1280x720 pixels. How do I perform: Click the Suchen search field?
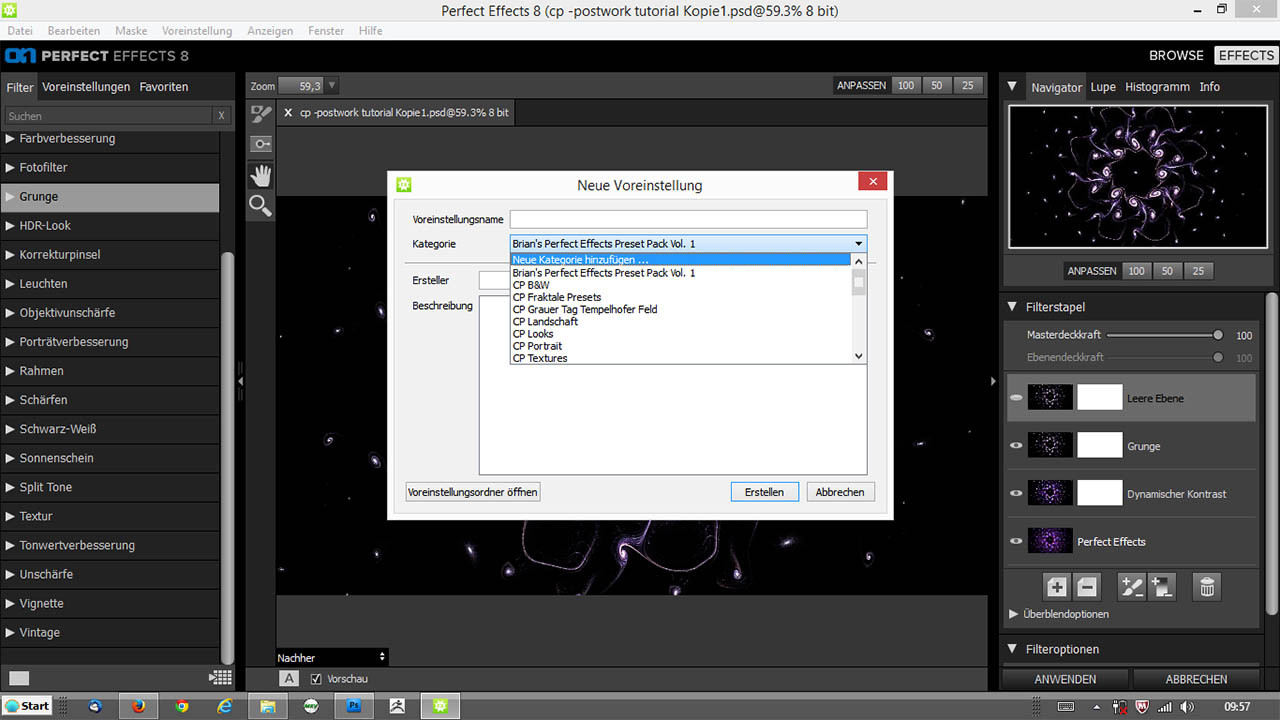[x=108, y=116]
